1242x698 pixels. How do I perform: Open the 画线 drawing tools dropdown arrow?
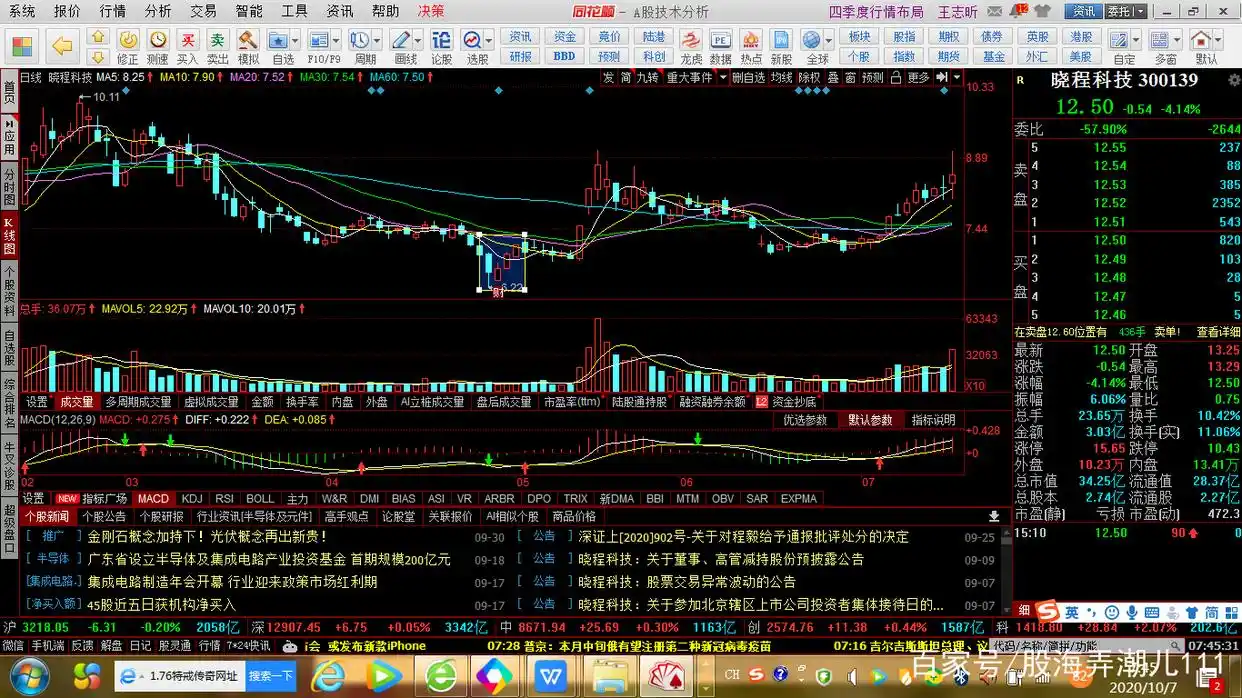pyautogui.click(x=416, y=40)
